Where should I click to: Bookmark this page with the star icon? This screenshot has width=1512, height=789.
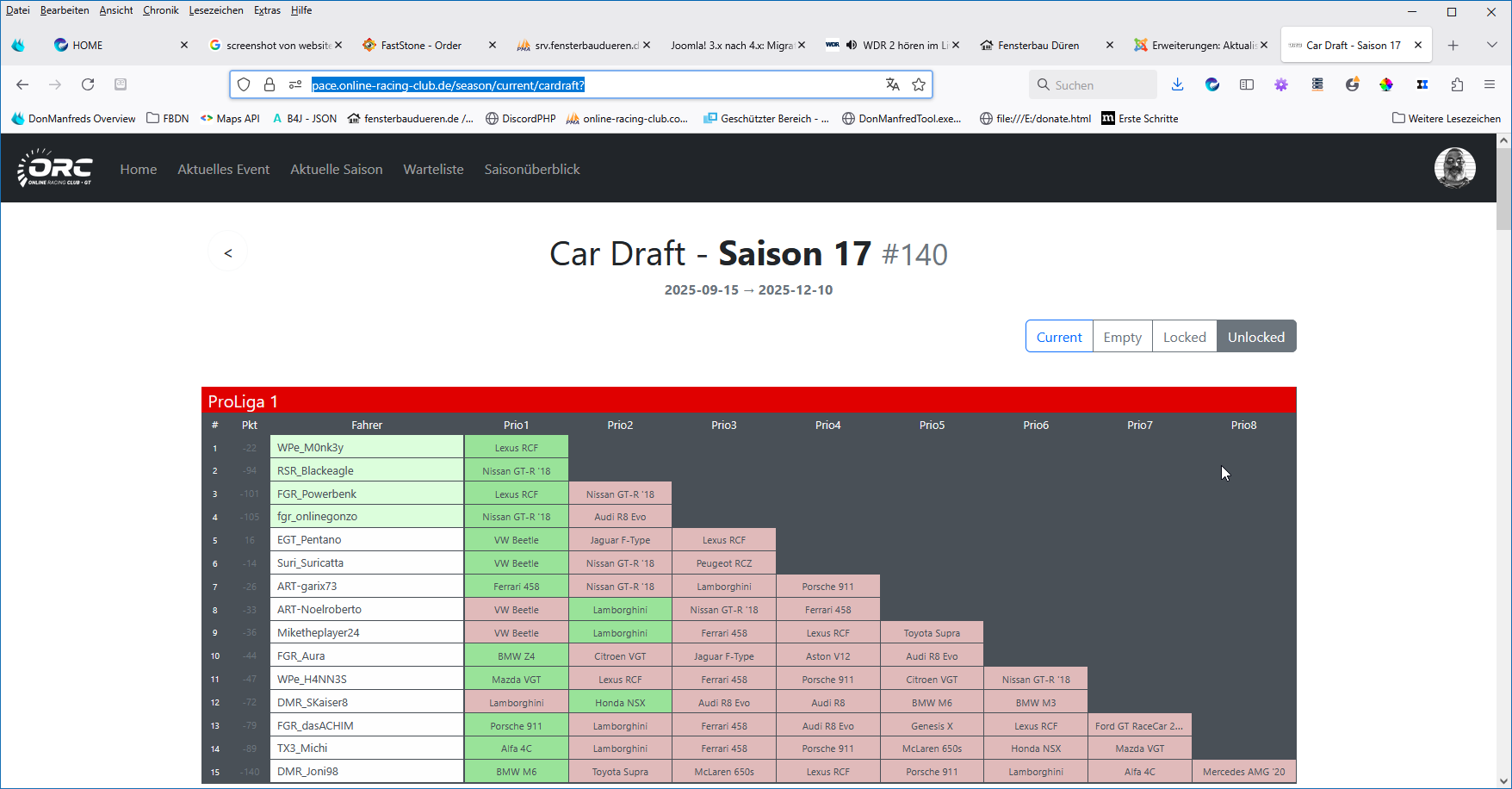point(919,84)
